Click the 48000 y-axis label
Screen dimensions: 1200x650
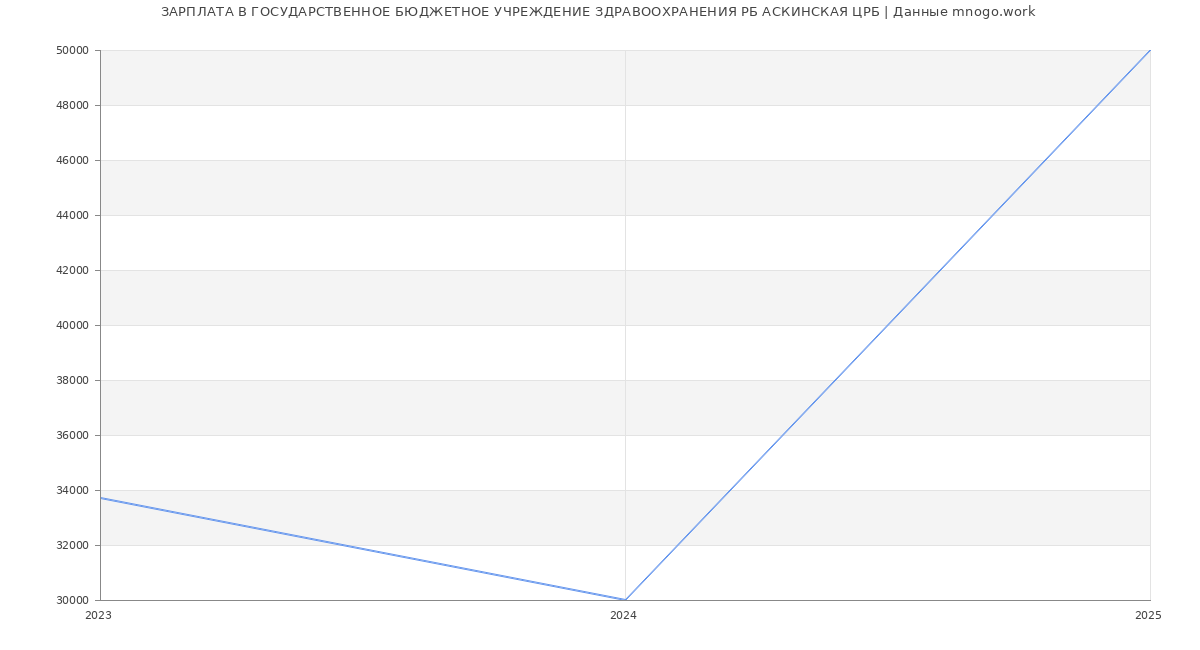pyautogui.click(x=73, y=105)
